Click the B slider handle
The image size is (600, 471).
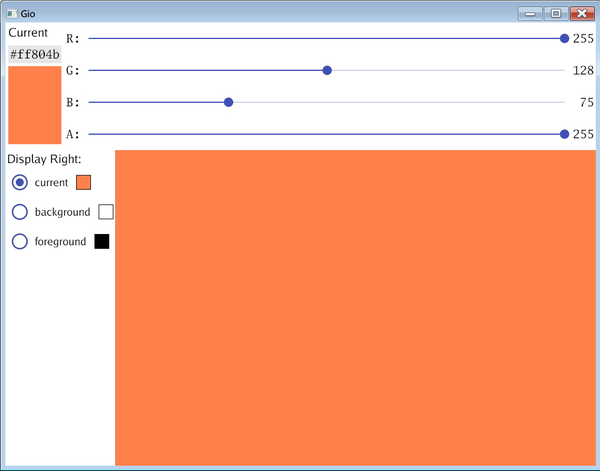point(228,102)
